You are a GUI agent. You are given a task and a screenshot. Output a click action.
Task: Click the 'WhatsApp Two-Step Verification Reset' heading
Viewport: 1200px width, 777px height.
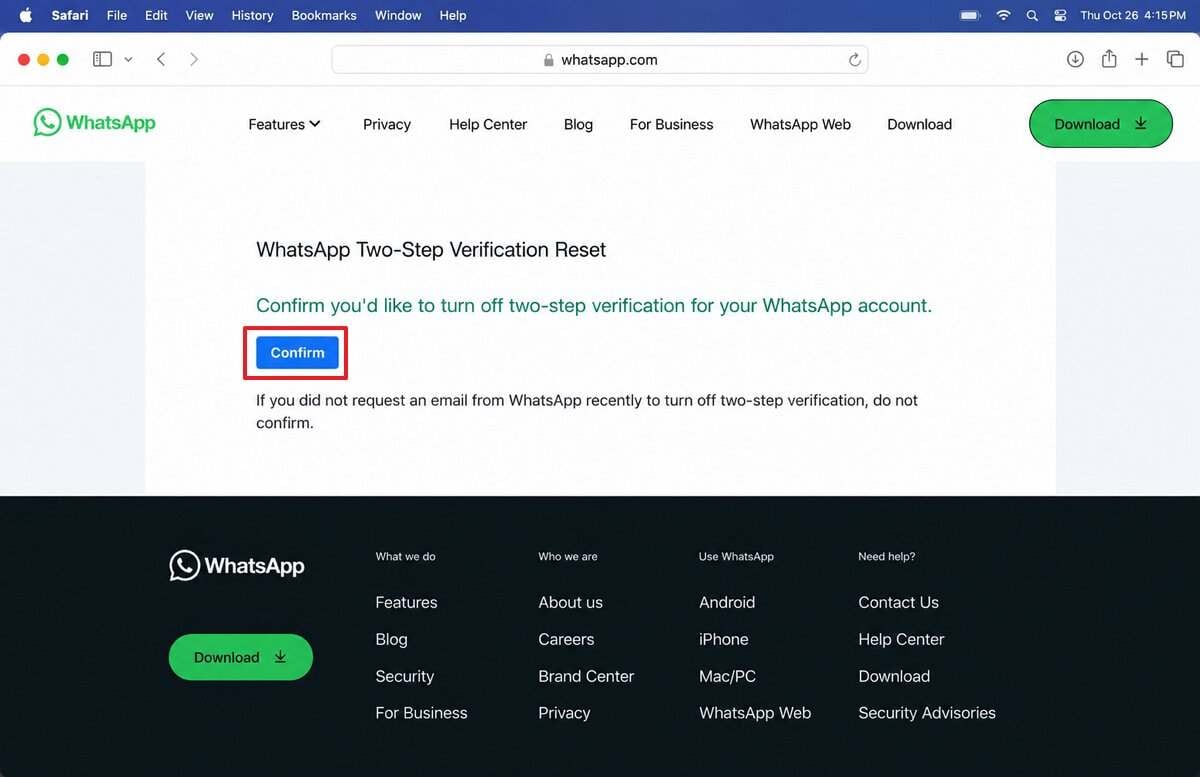[431, 250]
